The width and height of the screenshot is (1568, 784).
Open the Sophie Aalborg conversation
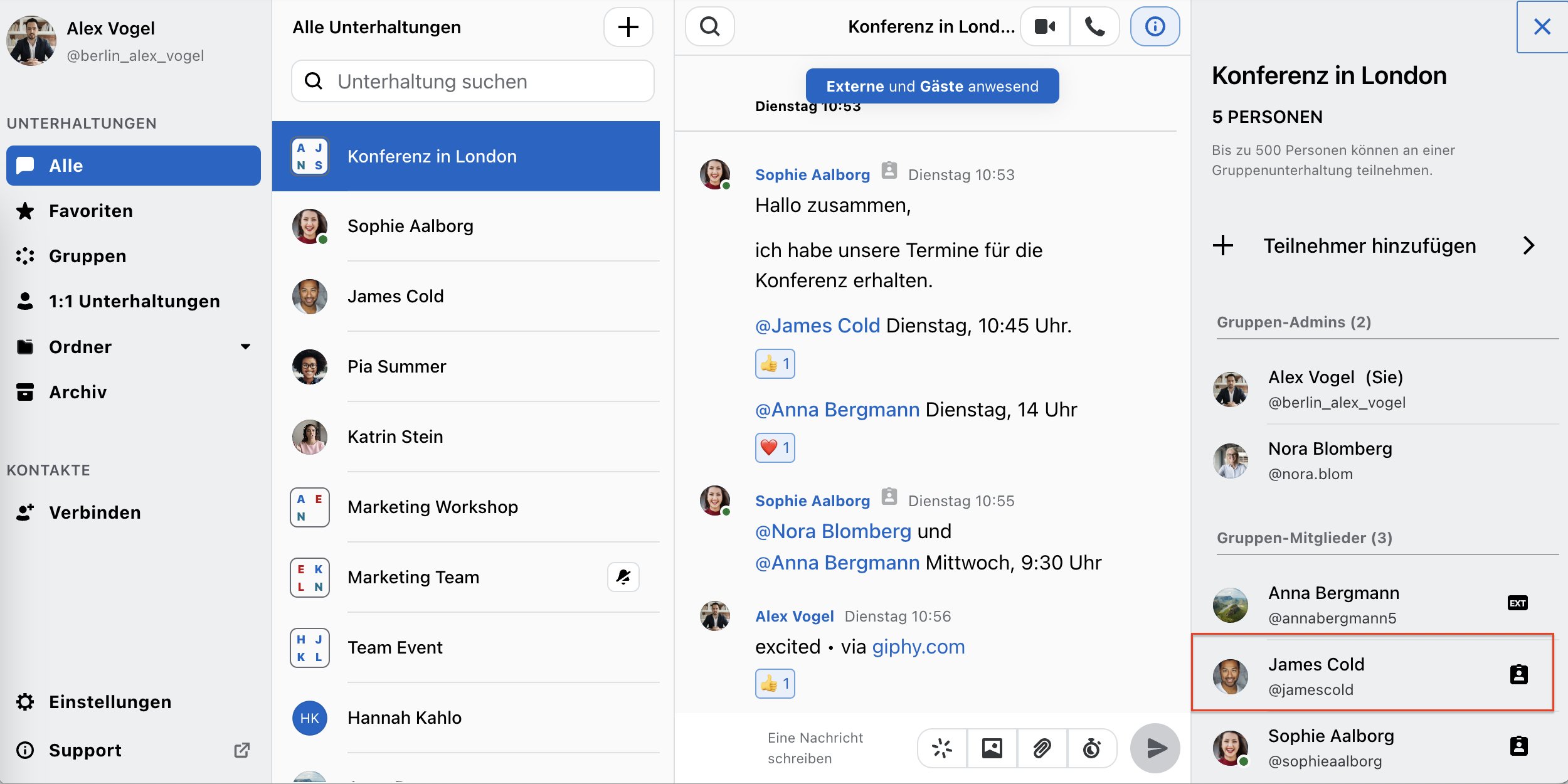tap(466, 226)
